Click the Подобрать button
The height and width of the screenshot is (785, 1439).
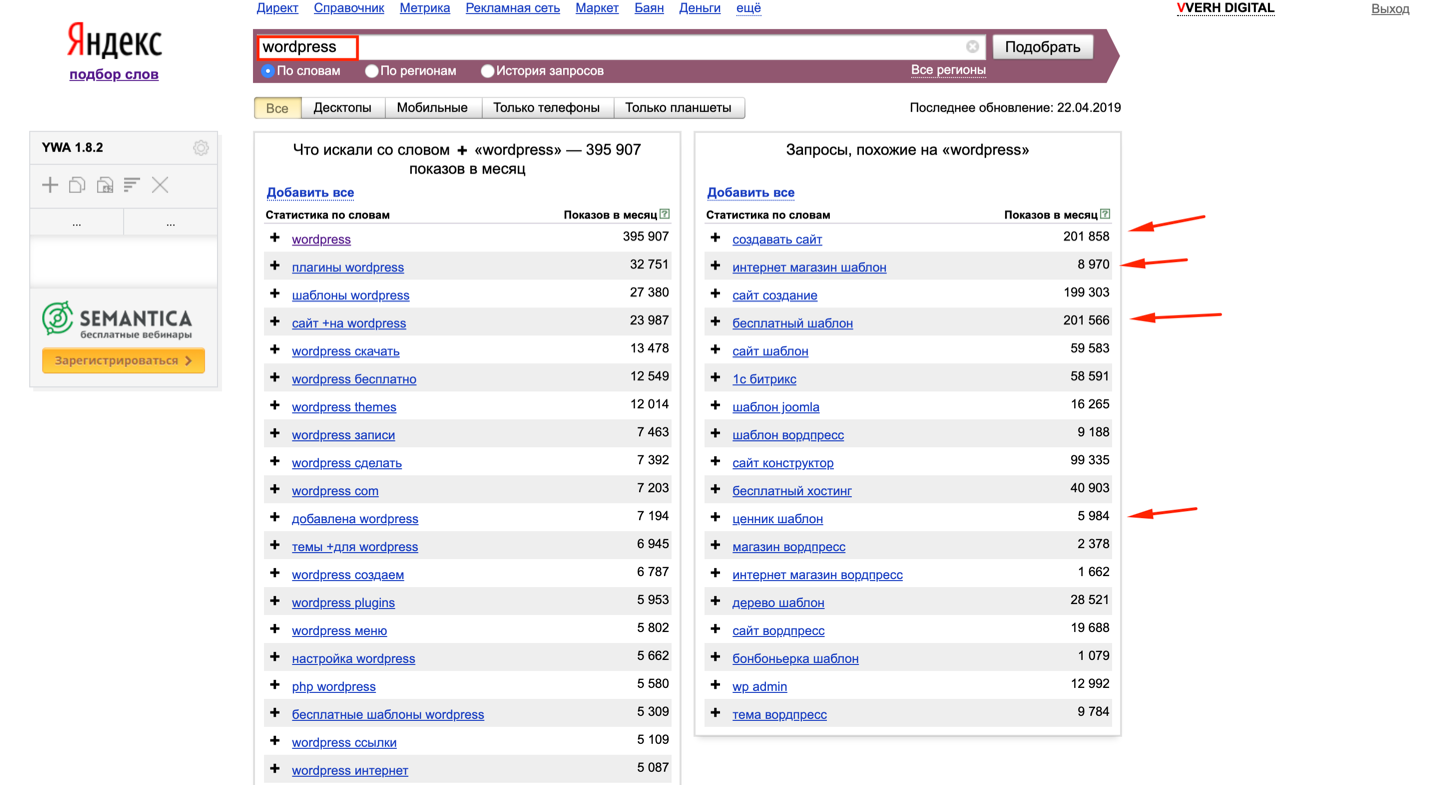tap(1043, 47)
